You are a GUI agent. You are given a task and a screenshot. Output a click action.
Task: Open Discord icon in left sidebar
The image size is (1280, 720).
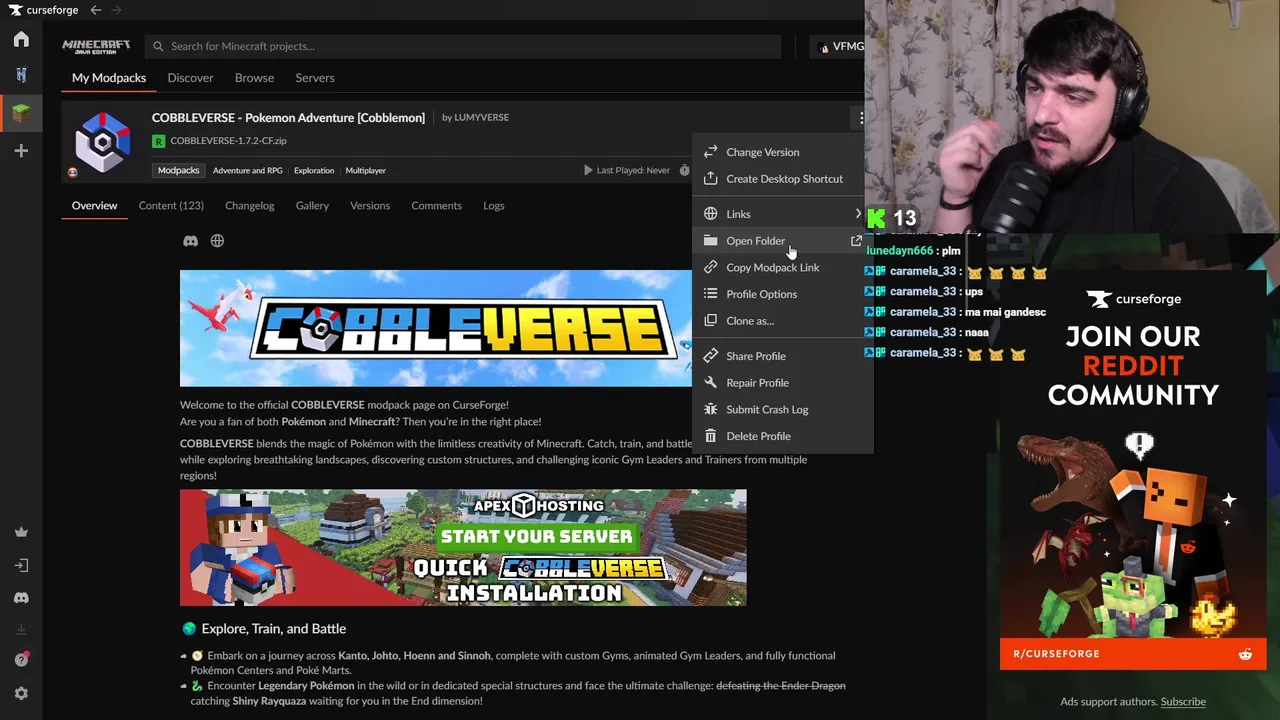coord(21,598)
